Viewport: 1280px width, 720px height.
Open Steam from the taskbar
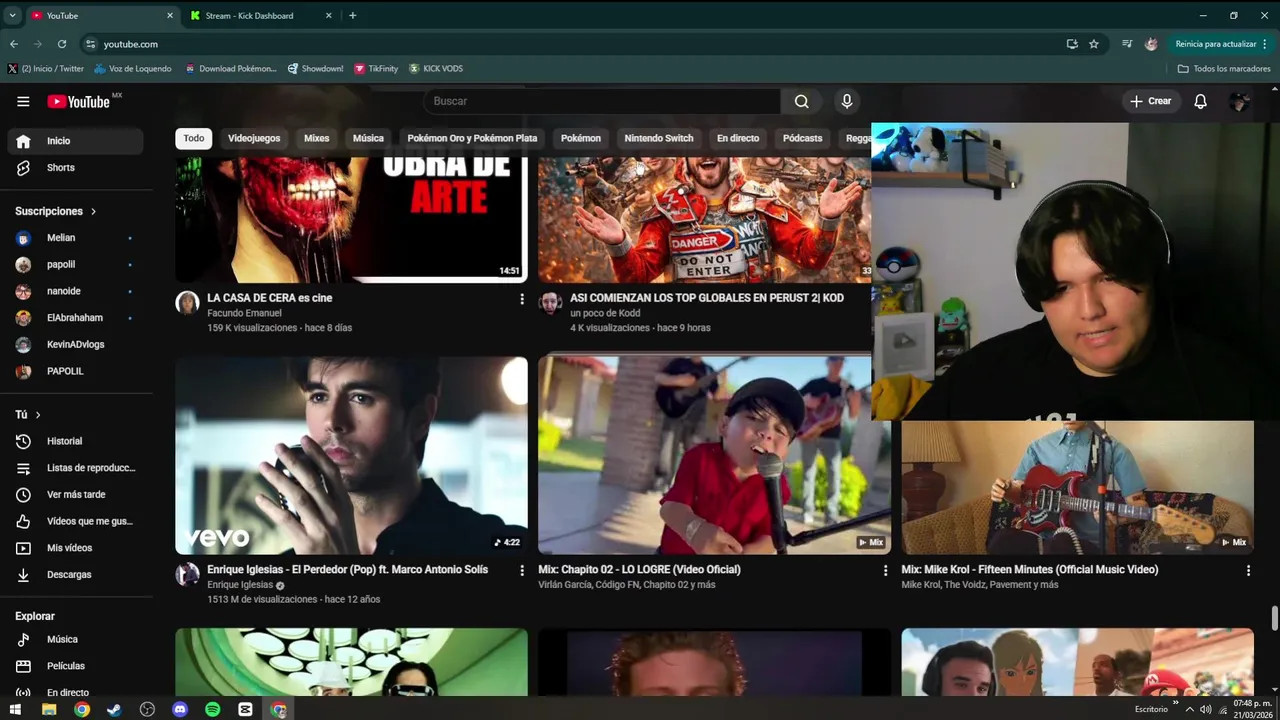coord(115,709)
